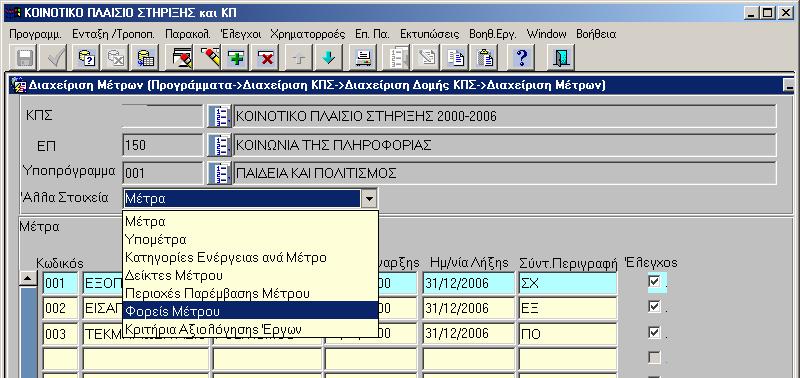800x378 pixels.
Task: Select highlighted Φορείς Μέτρου option
Action: pos(251,310)
